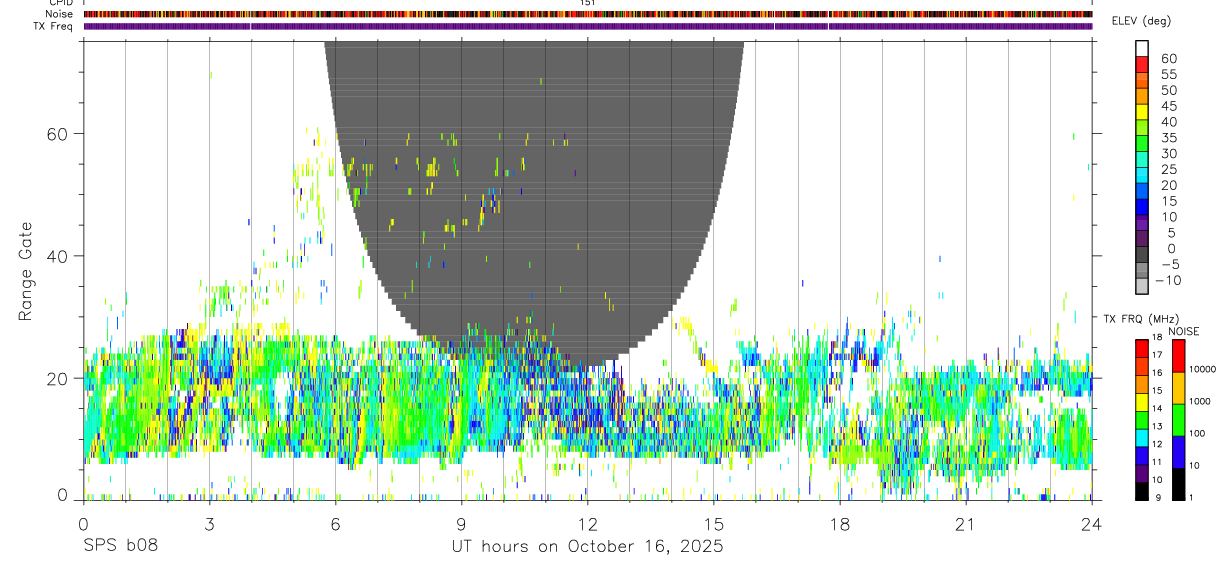Click the Range Gate tick label 60
The image size is (1228, 567).
58,134
